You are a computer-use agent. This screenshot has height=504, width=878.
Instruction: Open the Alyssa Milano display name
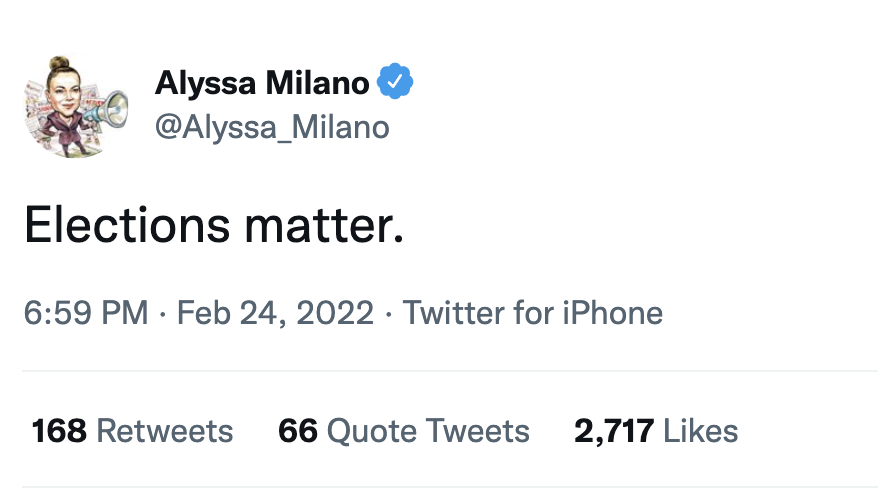262,83
